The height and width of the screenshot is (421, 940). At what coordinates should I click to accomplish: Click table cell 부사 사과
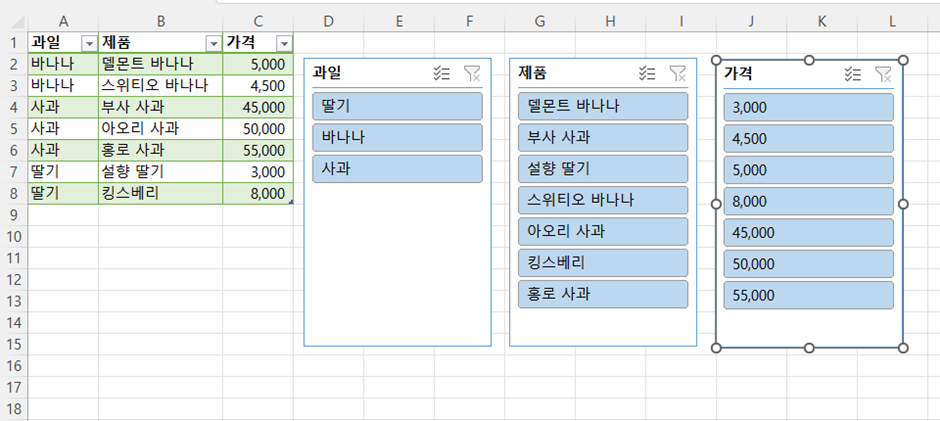[161, 107]
